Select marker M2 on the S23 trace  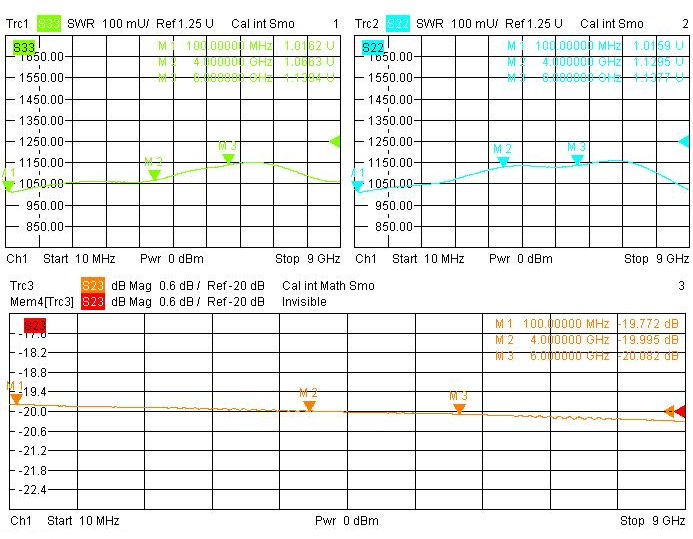coord(309,404)
